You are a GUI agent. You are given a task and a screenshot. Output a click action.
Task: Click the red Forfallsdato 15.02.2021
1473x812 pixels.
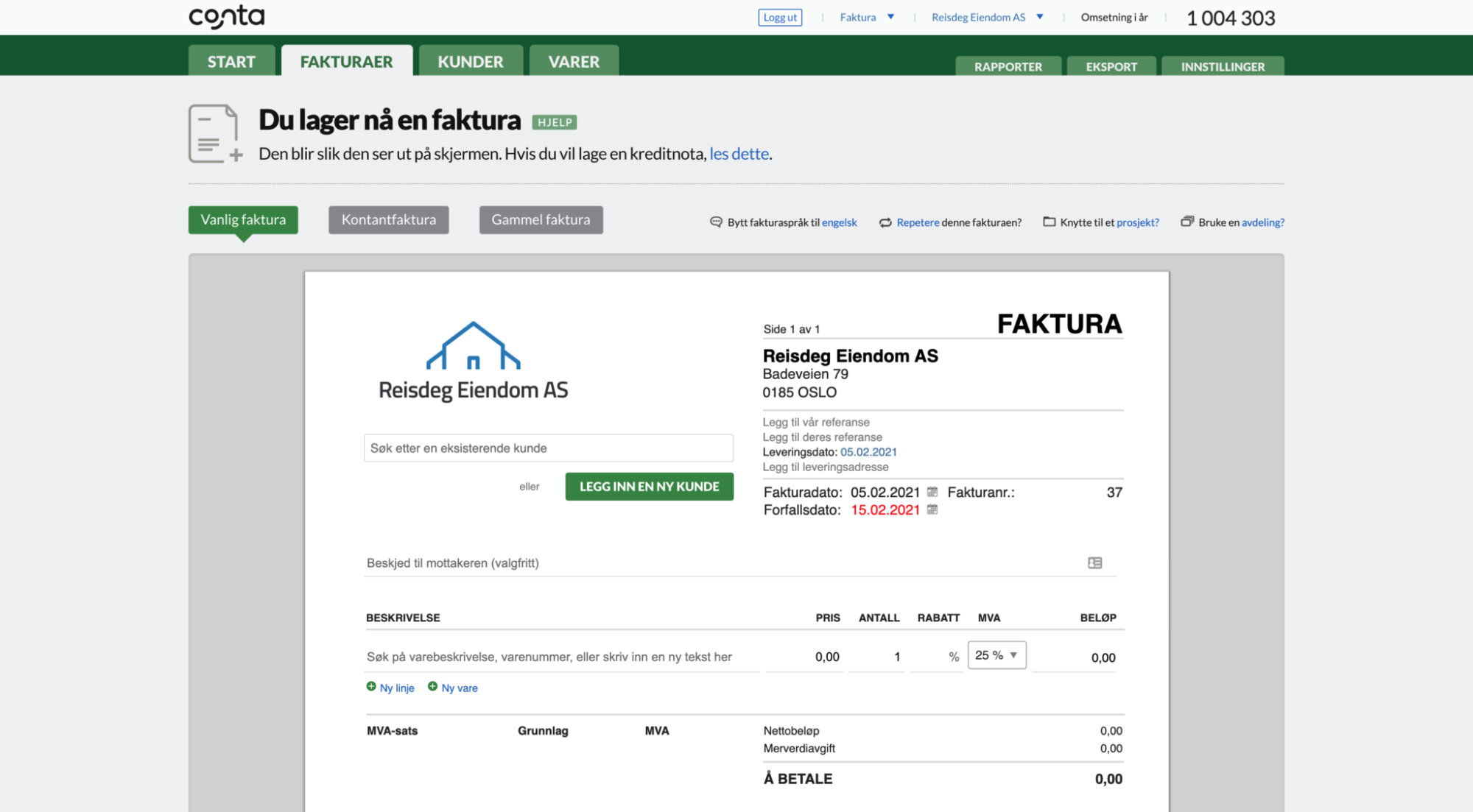(885, 510)
